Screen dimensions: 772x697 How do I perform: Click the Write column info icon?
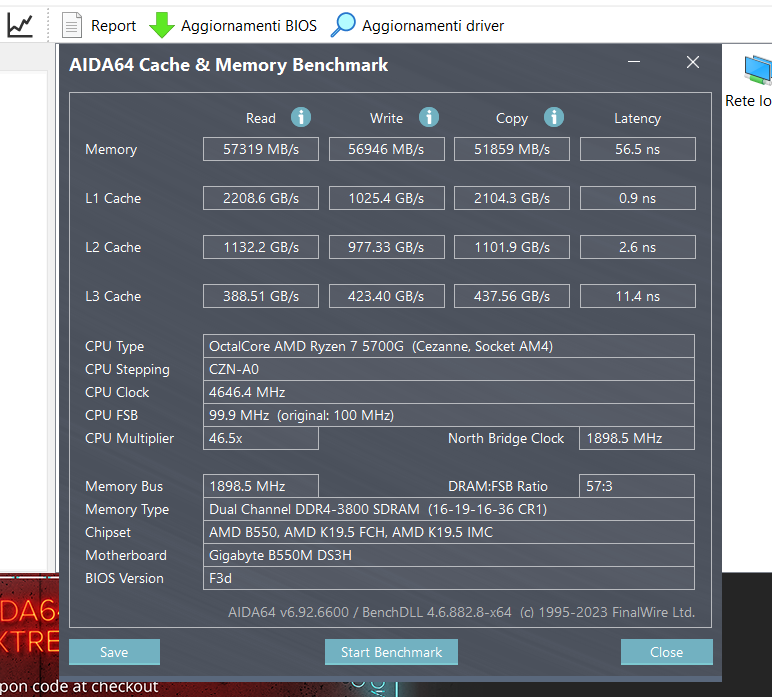429,118
